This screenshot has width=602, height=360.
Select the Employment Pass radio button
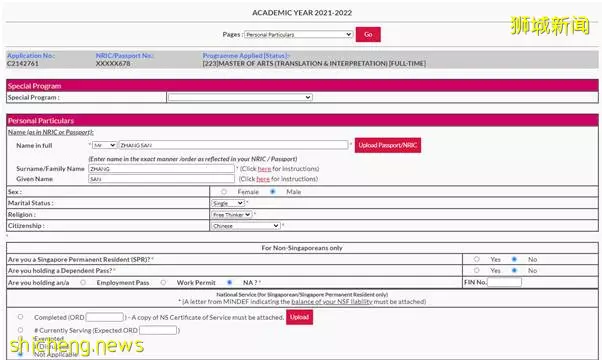point(83,282)
